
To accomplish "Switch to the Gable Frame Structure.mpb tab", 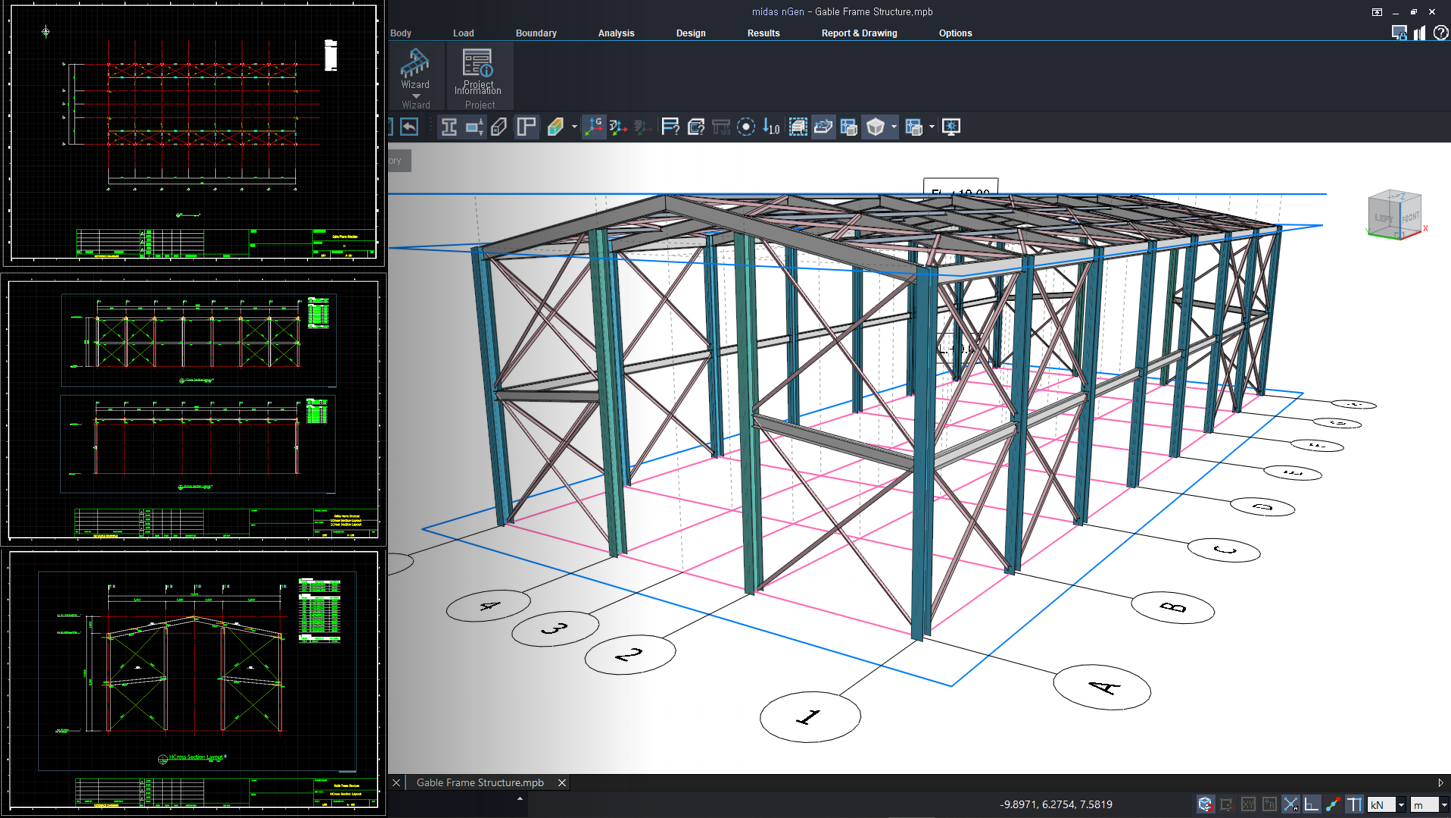I will click(x=480, y=783).
